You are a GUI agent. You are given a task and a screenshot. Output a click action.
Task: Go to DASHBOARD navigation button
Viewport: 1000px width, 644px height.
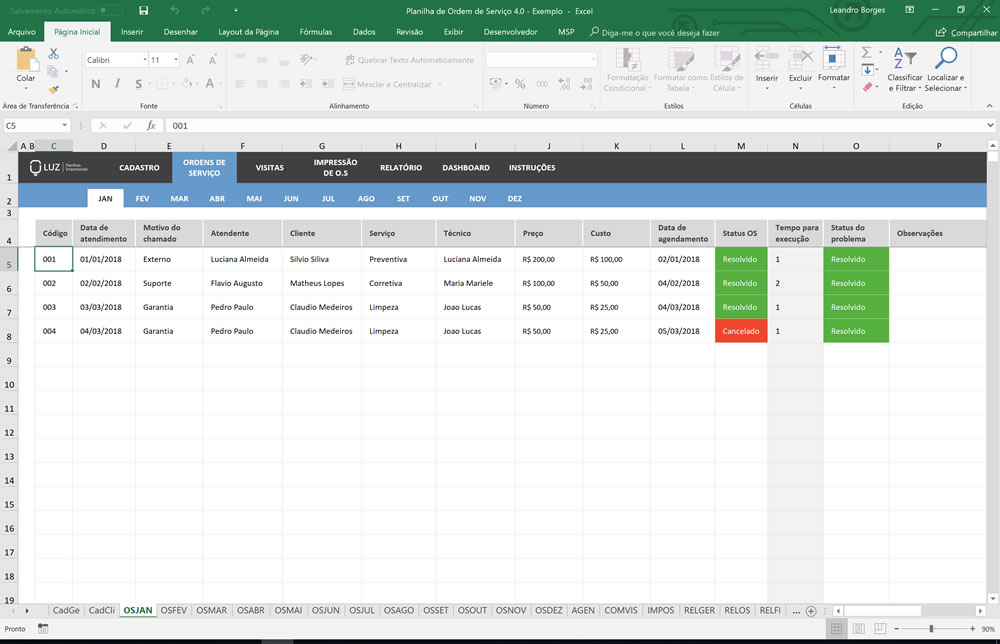pyautogui.click(x=466, y=168)
